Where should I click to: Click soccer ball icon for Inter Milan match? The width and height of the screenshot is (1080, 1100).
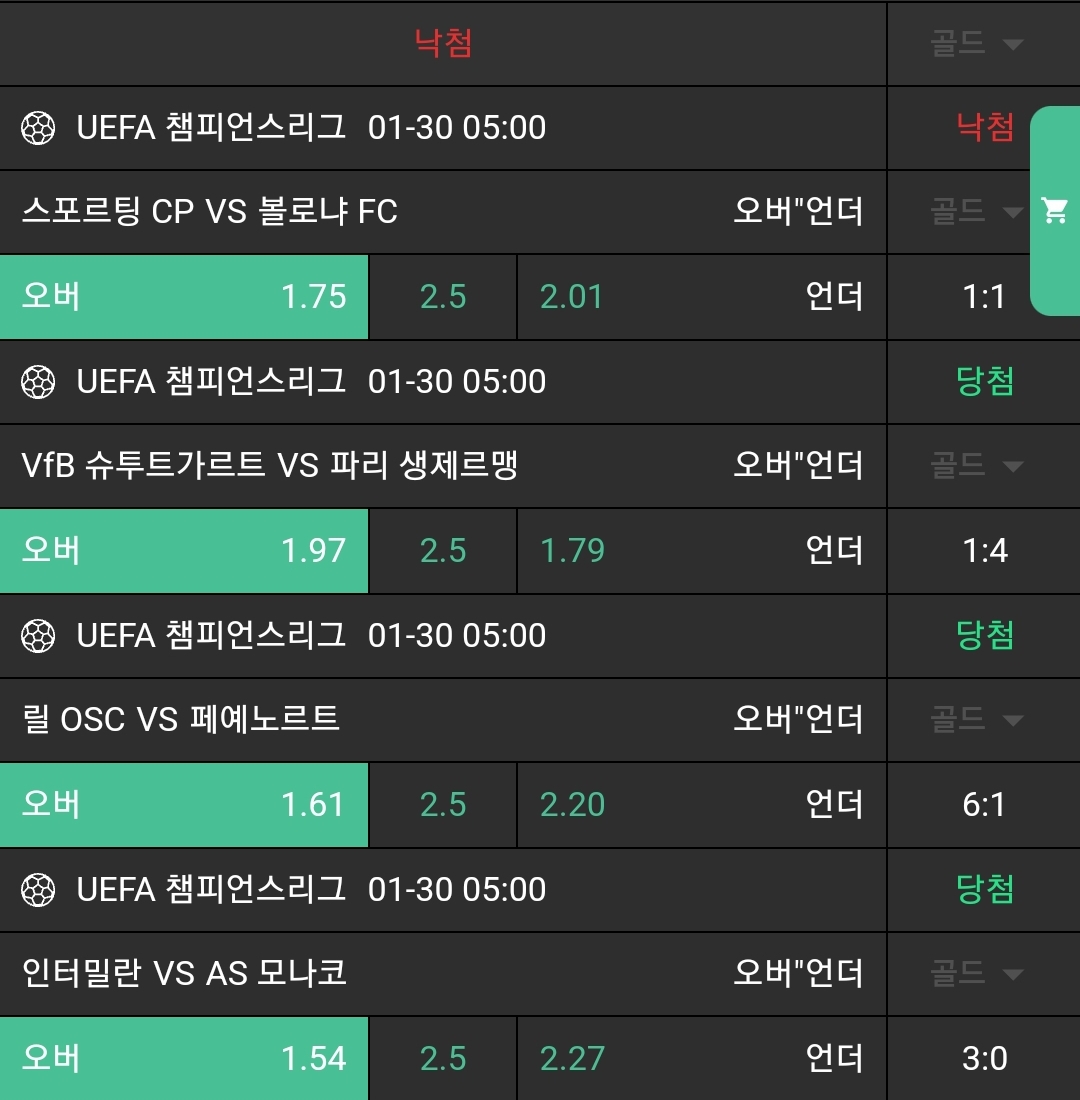(38, 890)
